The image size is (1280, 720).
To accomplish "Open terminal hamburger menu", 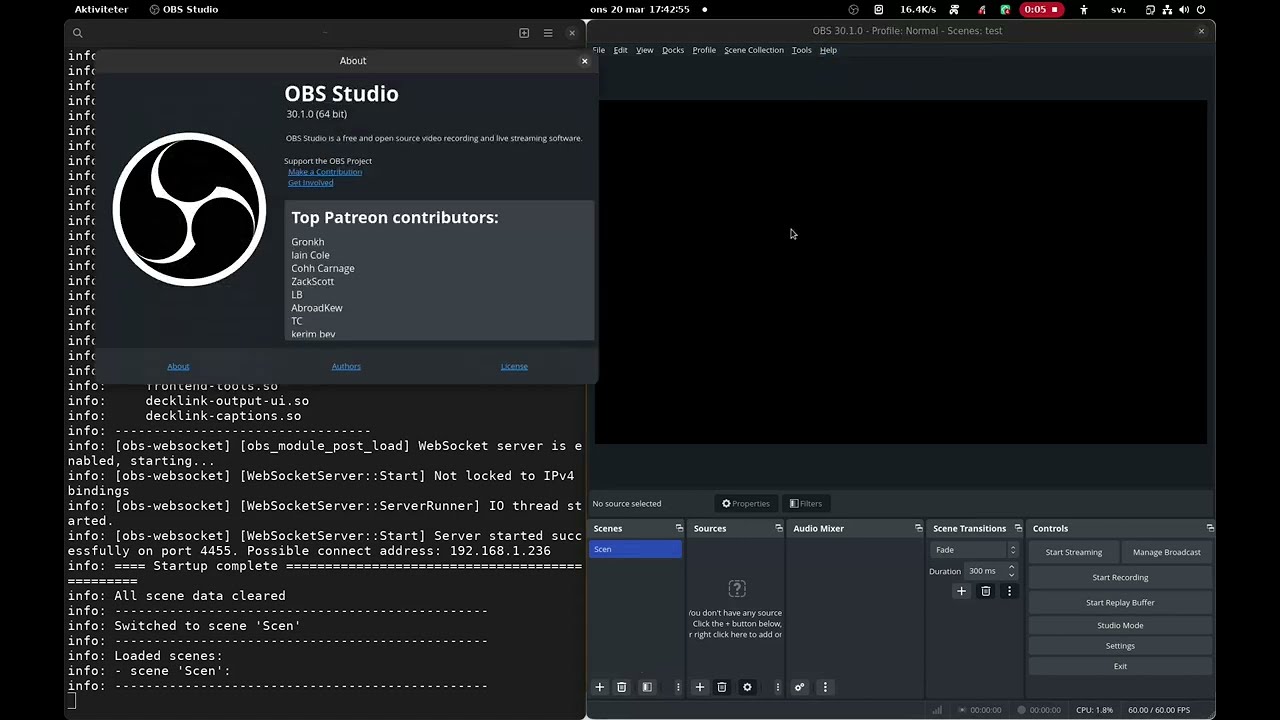I will pos(548,33).
